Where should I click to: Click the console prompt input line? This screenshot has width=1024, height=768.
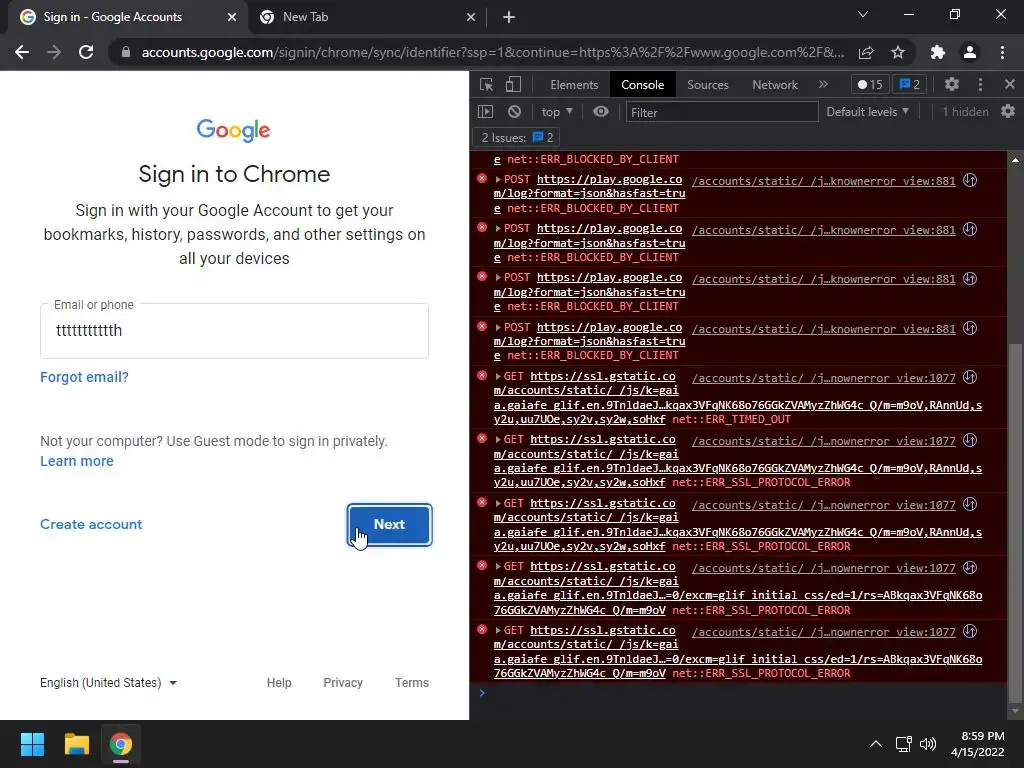(738, 693)
